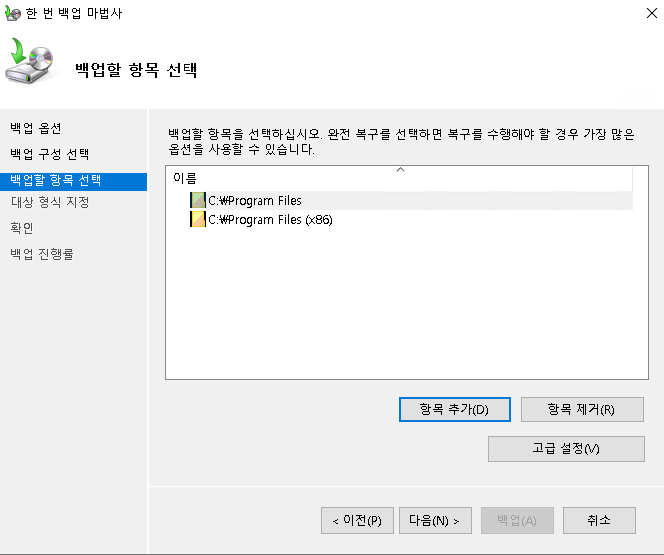Open the 백업 진행률 step
The width and height of the screenshot is (664, 555).
tap(42, 254)
